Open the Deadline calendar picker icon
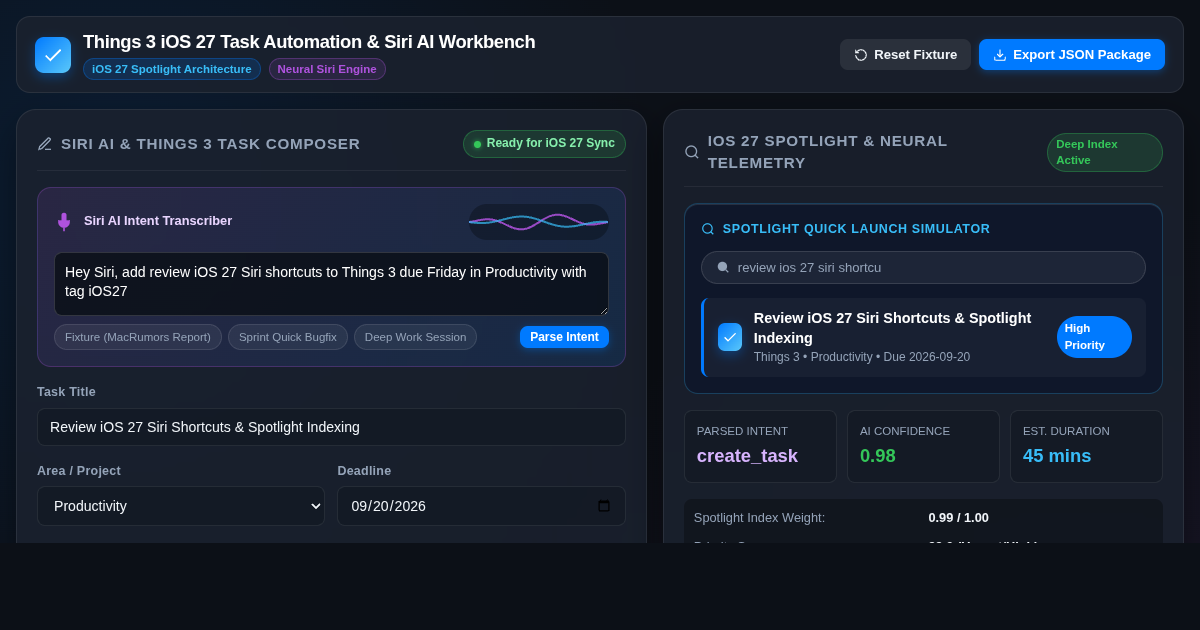This screenshot has height=630, width=1200. tap(604, 506)
